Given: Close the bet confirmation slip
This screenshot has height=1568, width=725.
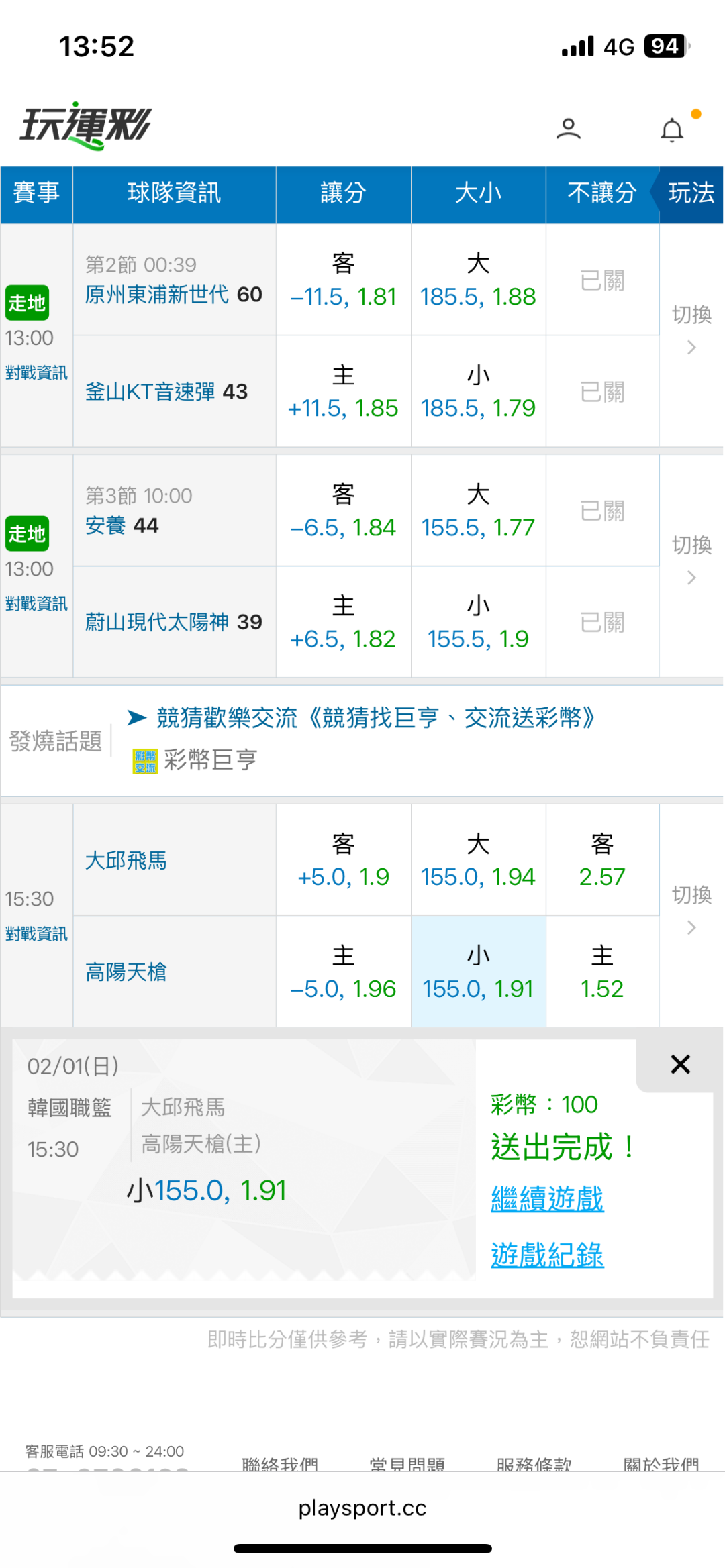Looking at the screenshot, I should click(680, 1064).
